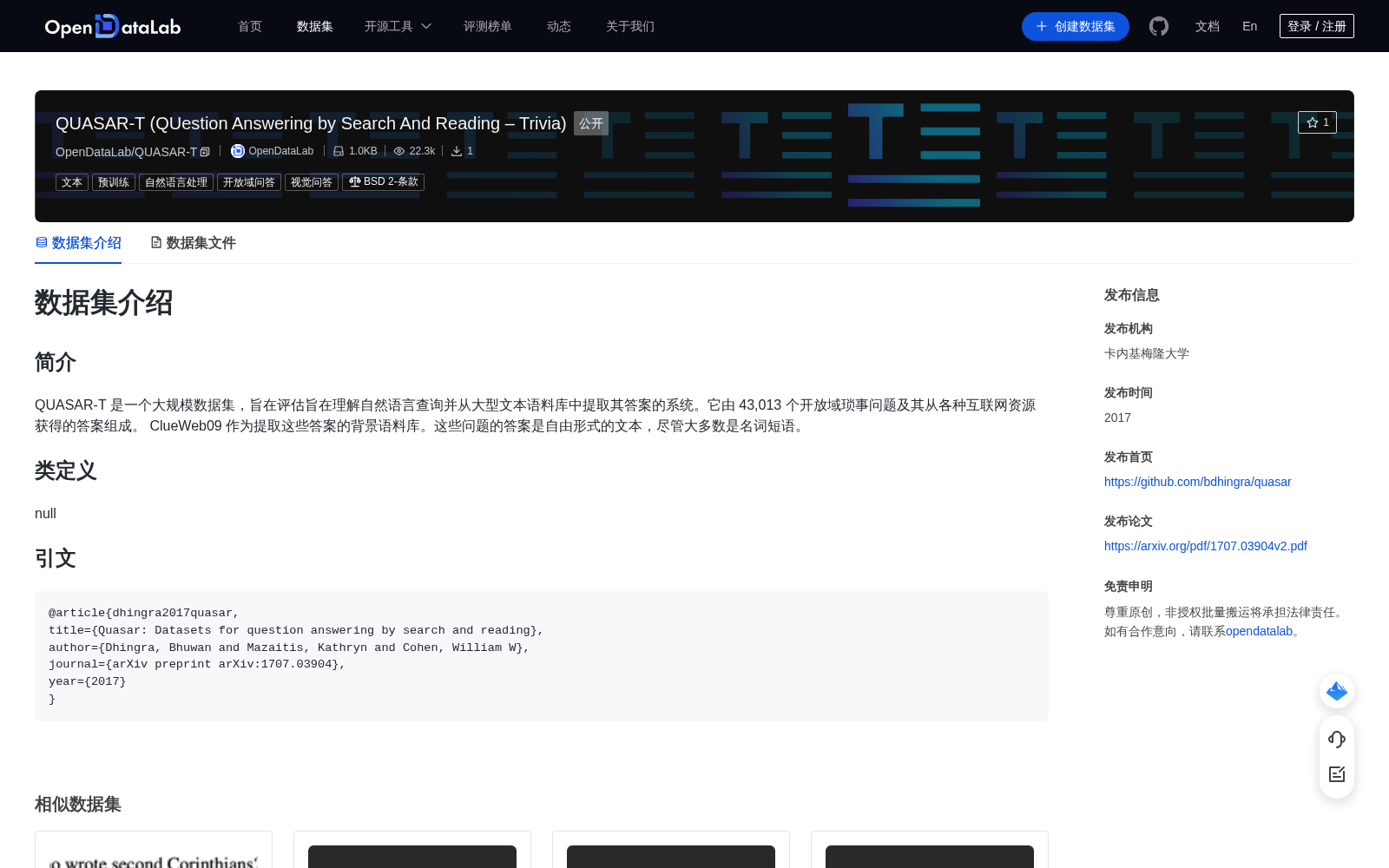
Task: Open the GitHub icon link
Action: point(1159,26)
